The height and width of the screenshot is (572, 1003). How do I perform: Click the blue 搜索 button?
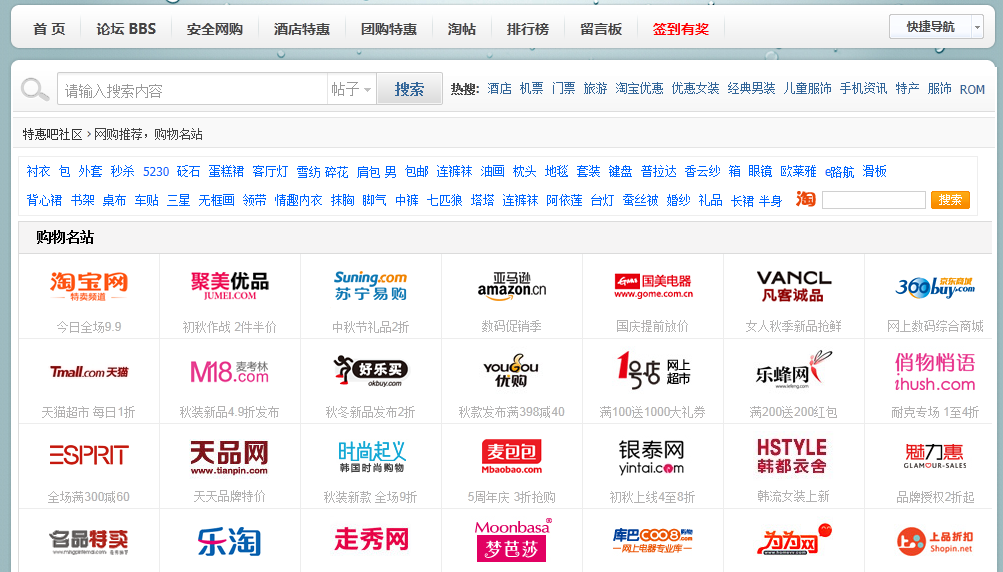[x=409, y=89]
